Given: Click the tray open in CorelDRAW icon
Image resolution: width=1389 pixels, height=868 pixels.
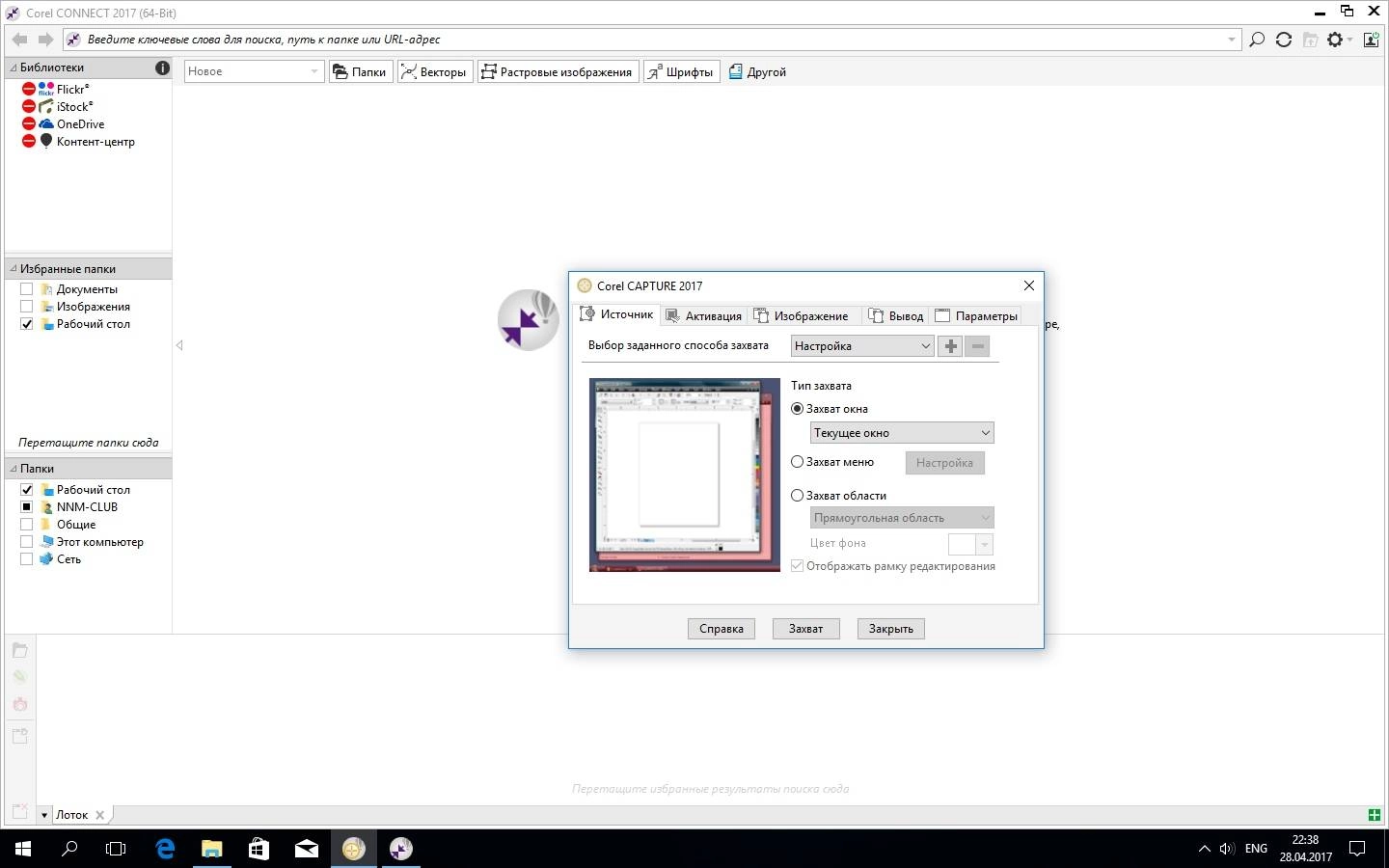Looking at the screenshot, I should pos(19,677).
